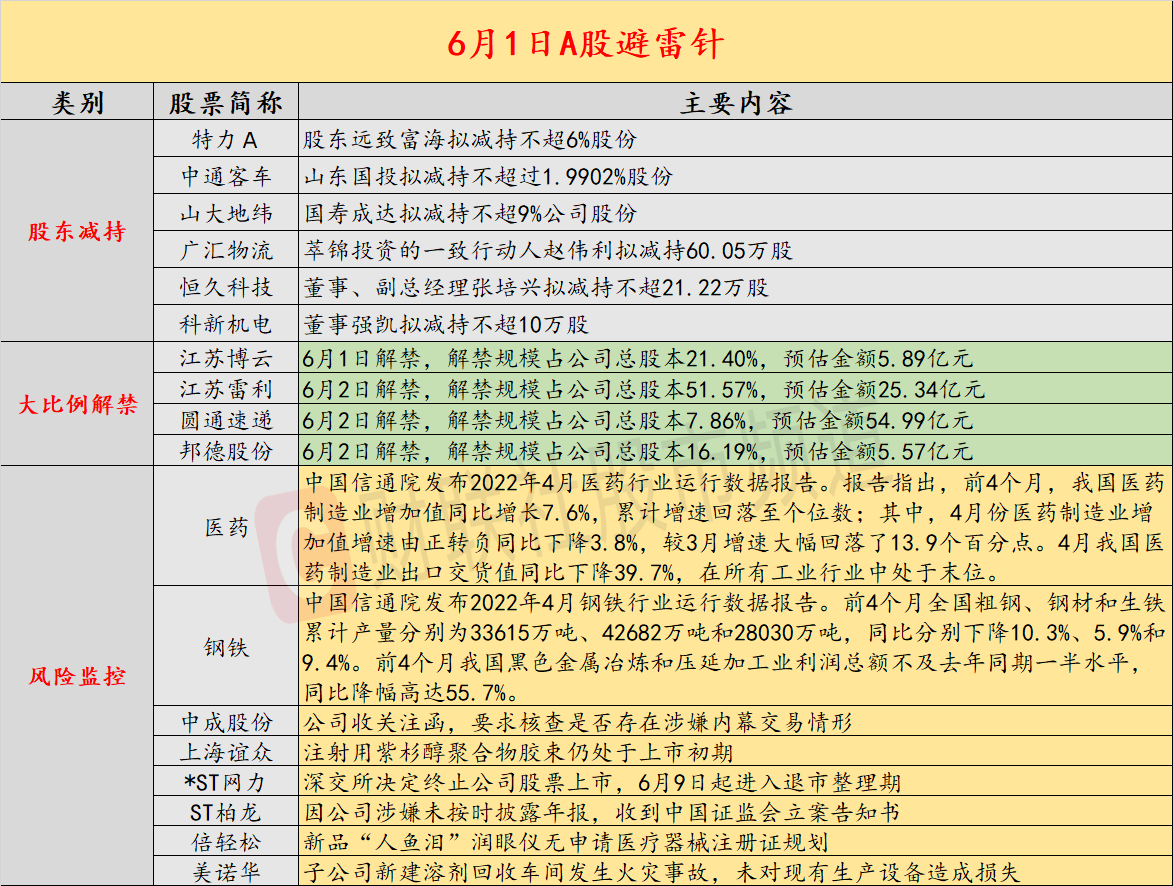Click text about 张培兴拟减持不超21.22万股
This screenshot has height=886, width=1173.
pyautogui.click(x=536, y=287)
